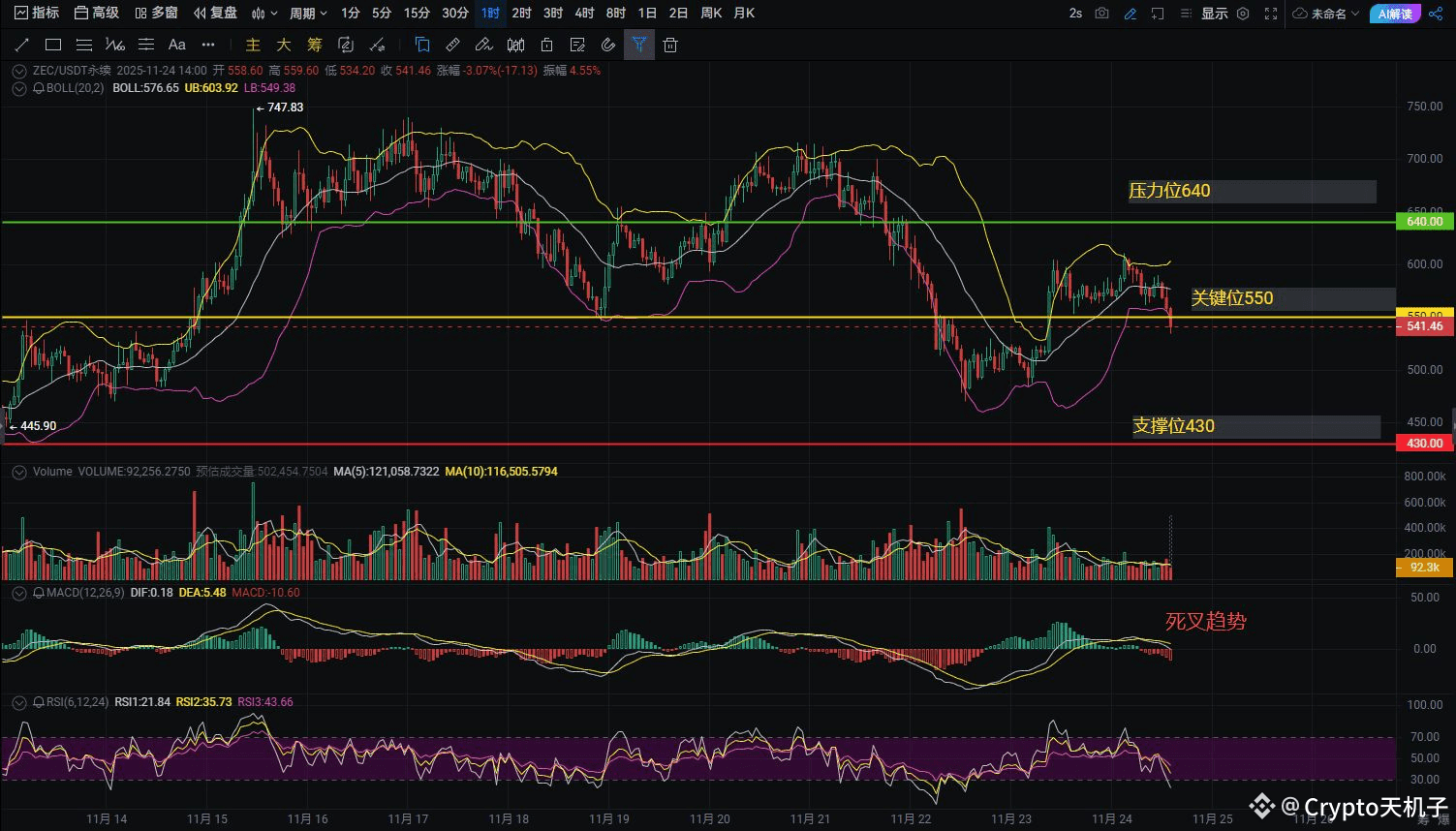Screen dimensions: 1456x831
Task: Switch to the 4时 timeframe
Action: [584, 14]
